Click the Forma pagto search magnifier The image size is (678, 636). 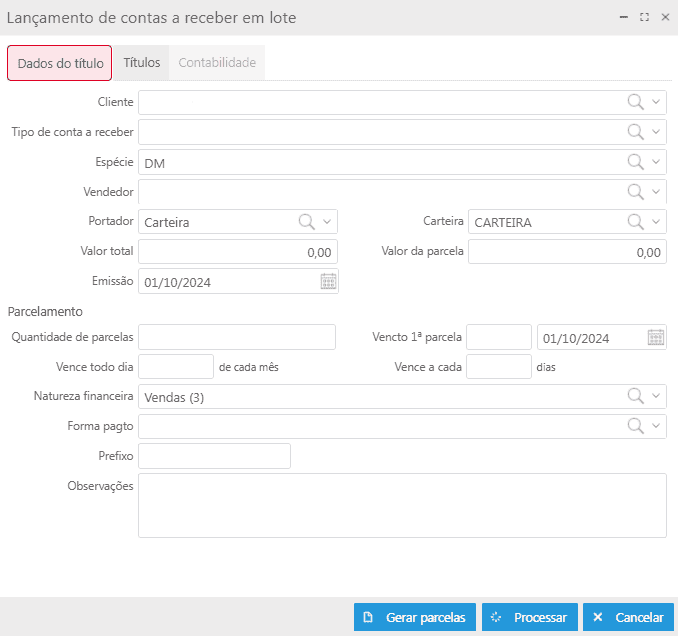pyautogui.click(x=635, y=427)
